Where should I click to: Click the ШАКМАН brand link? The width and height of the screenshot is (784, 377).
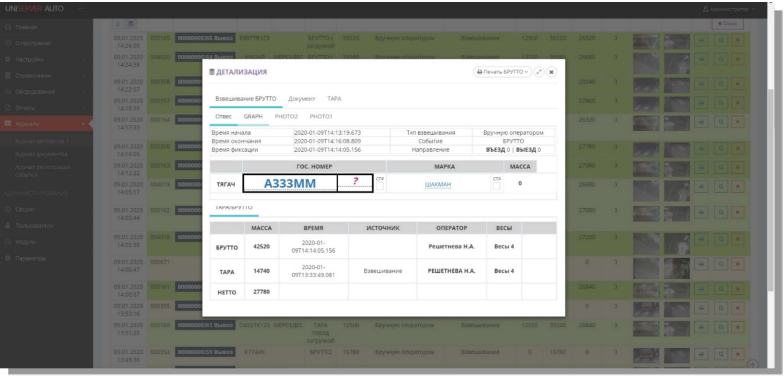tap(438, 185)
